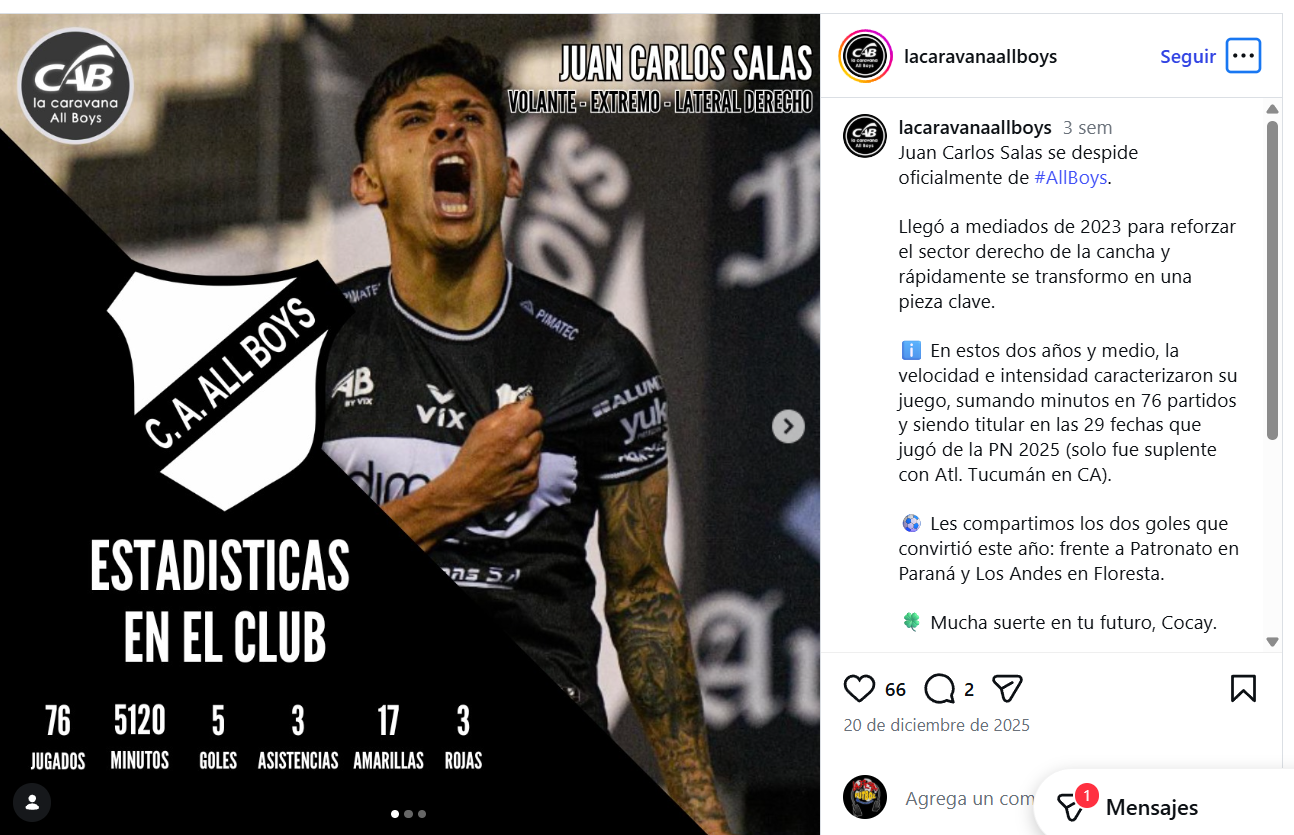1294x835 pixels.
Task: Open the three-dot more options menu
Action: 1243,56
